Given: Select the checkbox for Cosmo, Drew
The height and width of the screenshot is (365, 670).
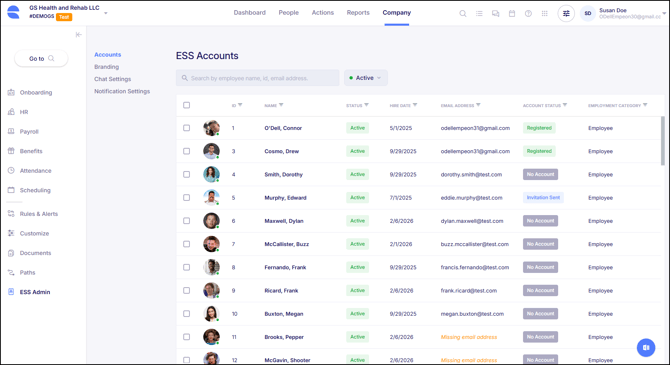Looking at the screenshot, I should (x=186, y=151).
